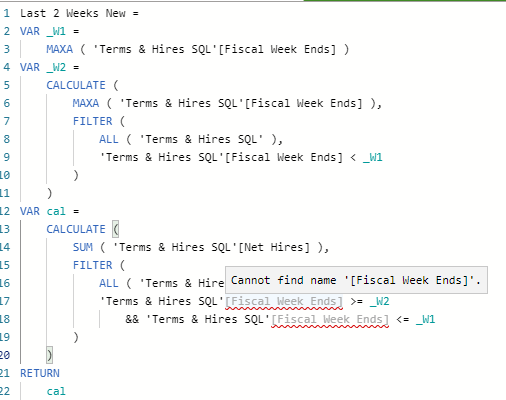
Task: Click _W2 reference on line 17
Action: point(379,301)
